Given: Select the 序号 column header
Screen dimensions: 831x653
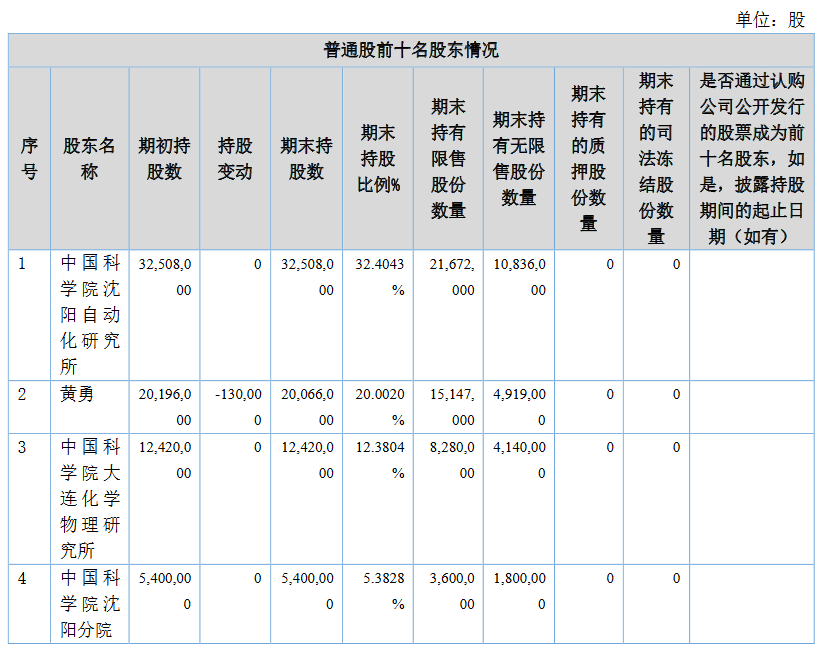Looking at the screenshot, I should 29,158.
